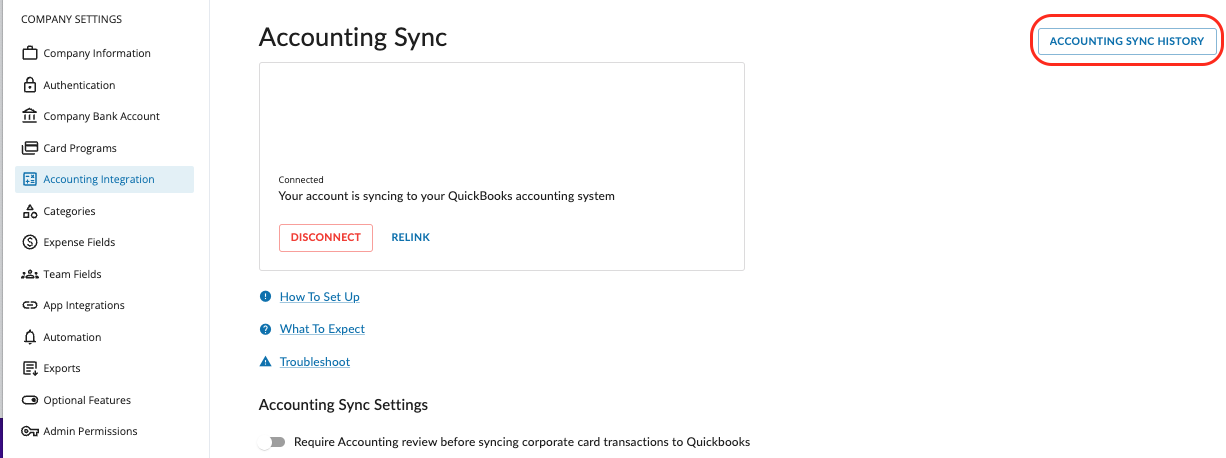Click the Company Bank Account building icon

pyautogui.click(x=29, y=116)
